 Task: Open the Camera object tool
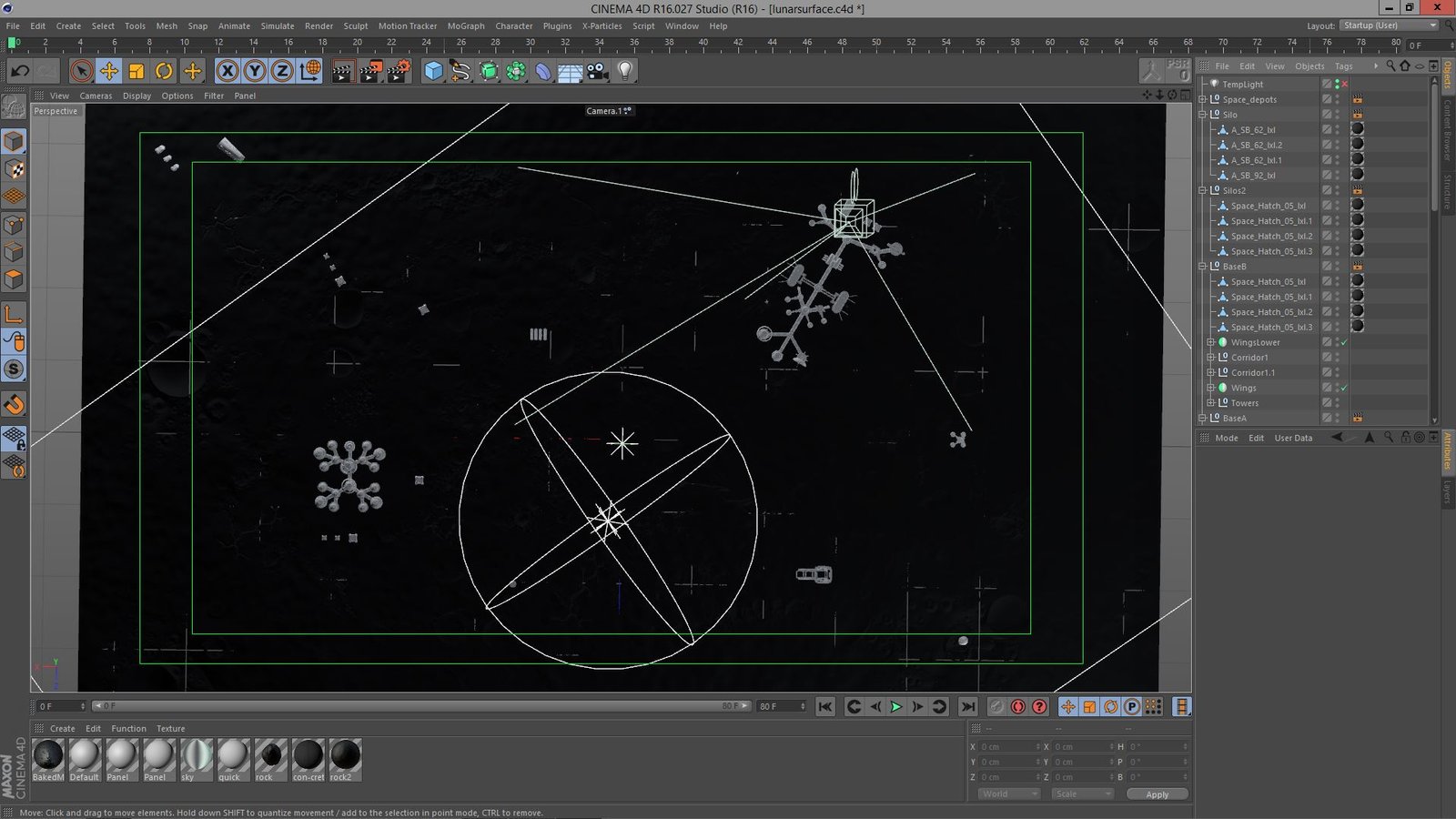pyautogui.click(x=597, y=71)
